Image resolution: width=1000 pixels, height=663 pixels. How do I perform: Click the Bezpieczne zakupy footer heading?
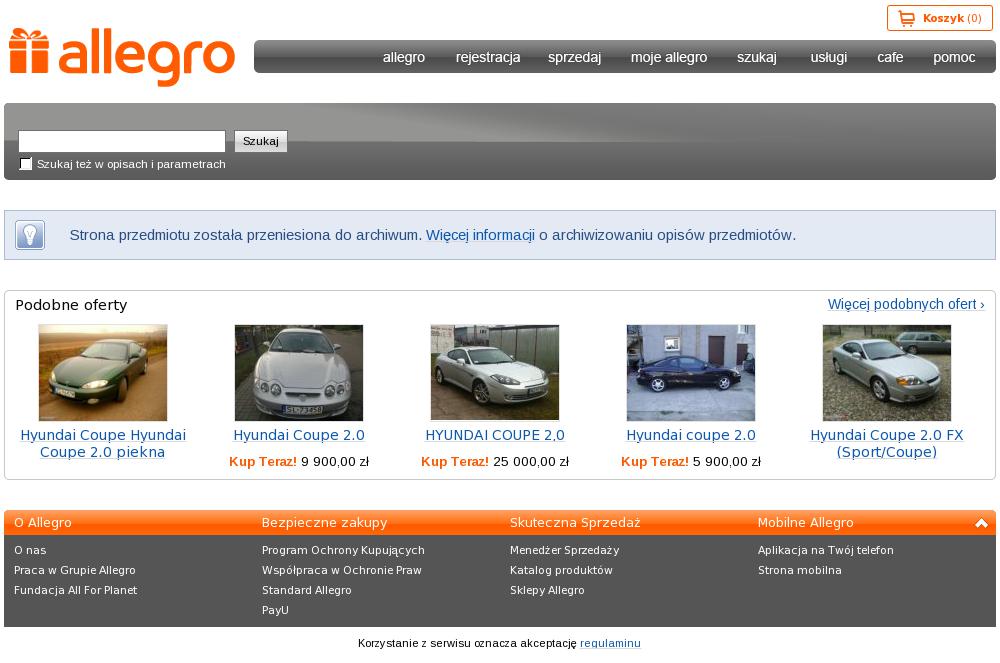(x=325, y=523)
